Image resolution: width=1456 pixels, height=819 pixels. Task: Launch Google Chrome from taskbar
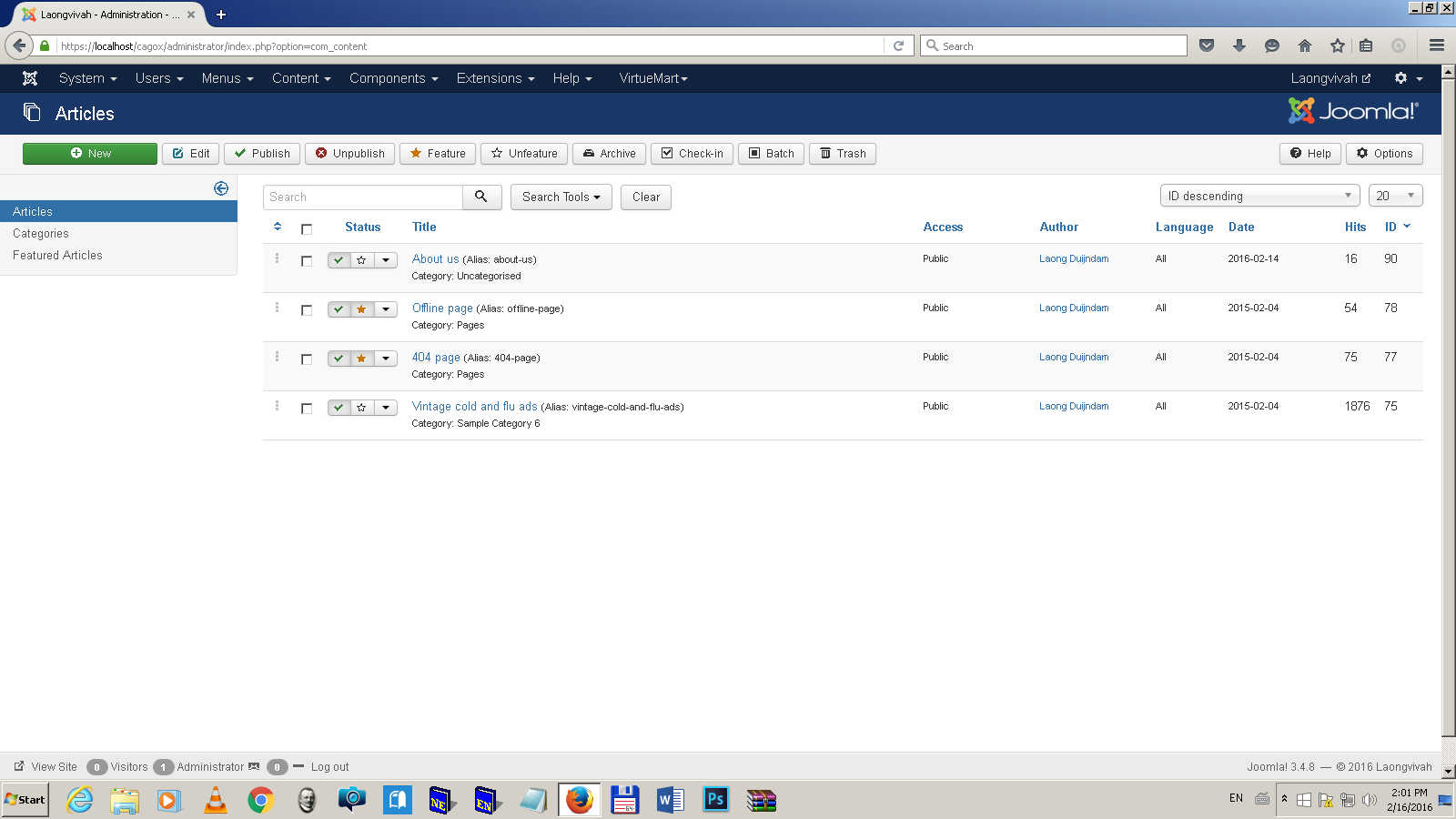(261, 801)
